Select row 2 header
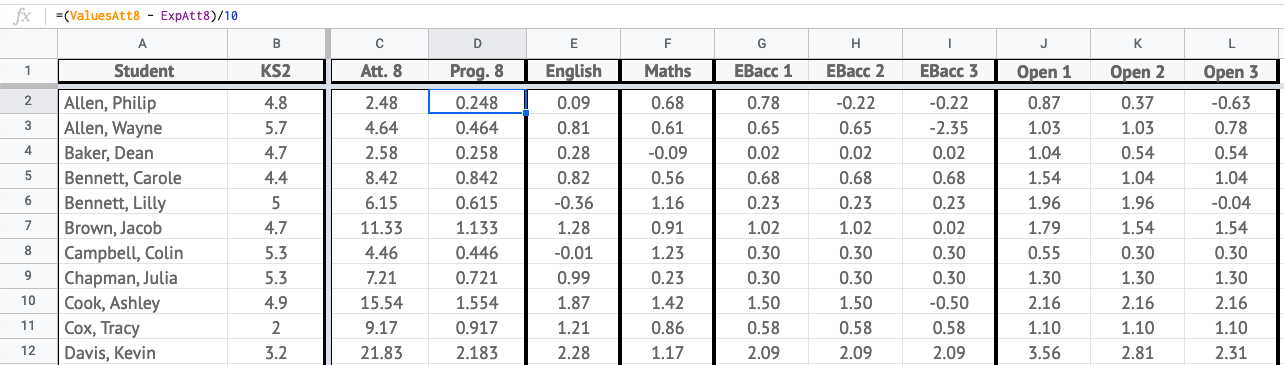This screenshot has height=365, width=1284. click(28, 102)
